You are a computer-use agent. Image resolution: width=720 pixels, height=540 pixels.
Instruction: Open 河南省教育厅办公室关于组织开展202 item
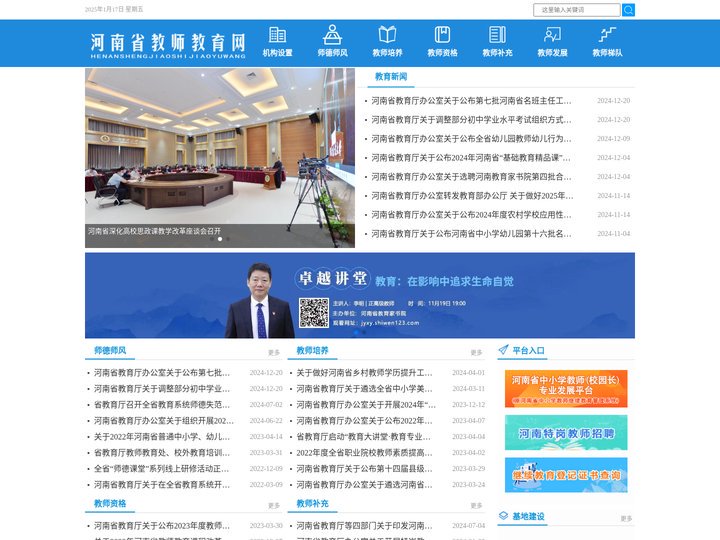click(x=164, y=421)
